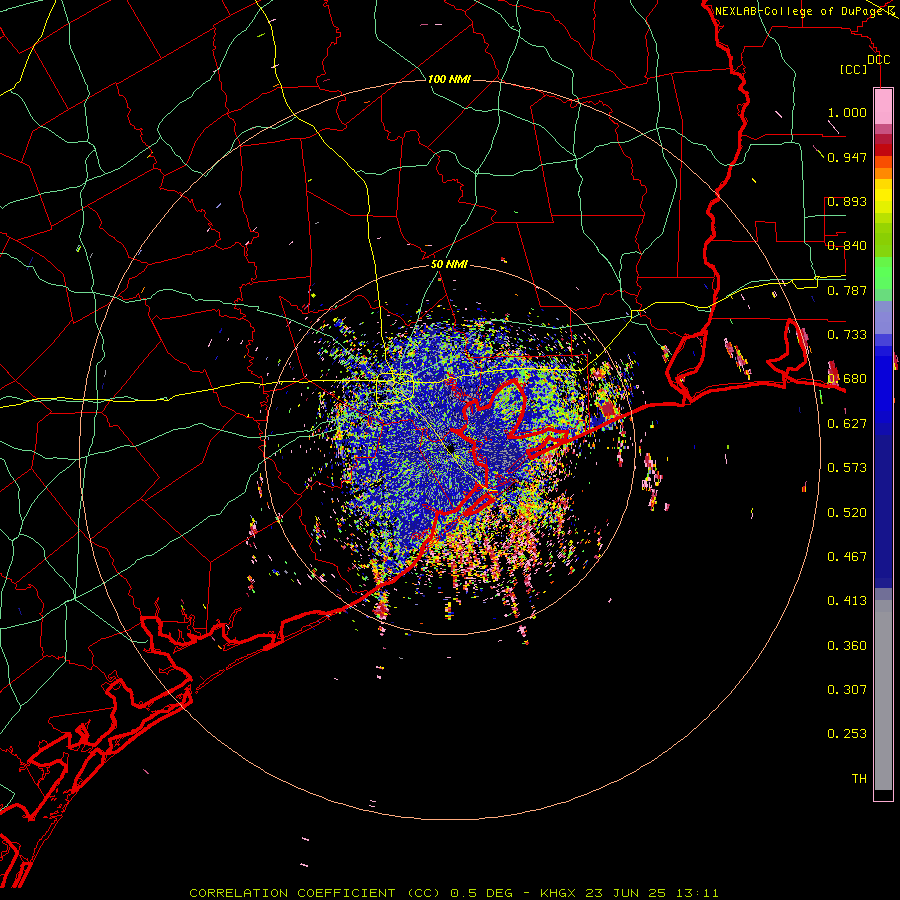Click the 0.307 scale value
900x900 pixels.
[847, 690]
